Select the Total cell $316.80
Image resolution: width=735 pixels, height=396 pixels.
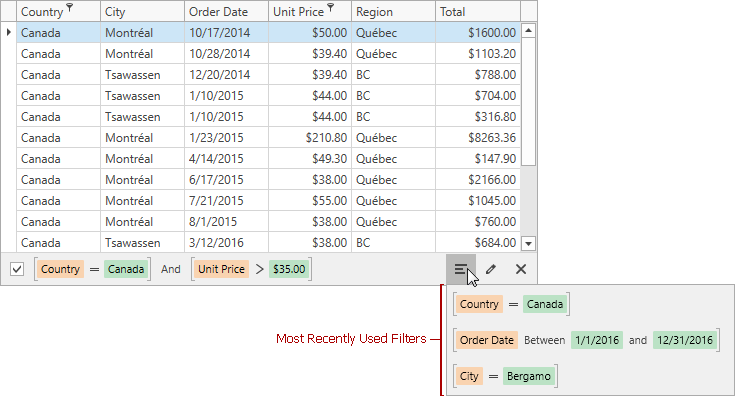click(478, 117)
